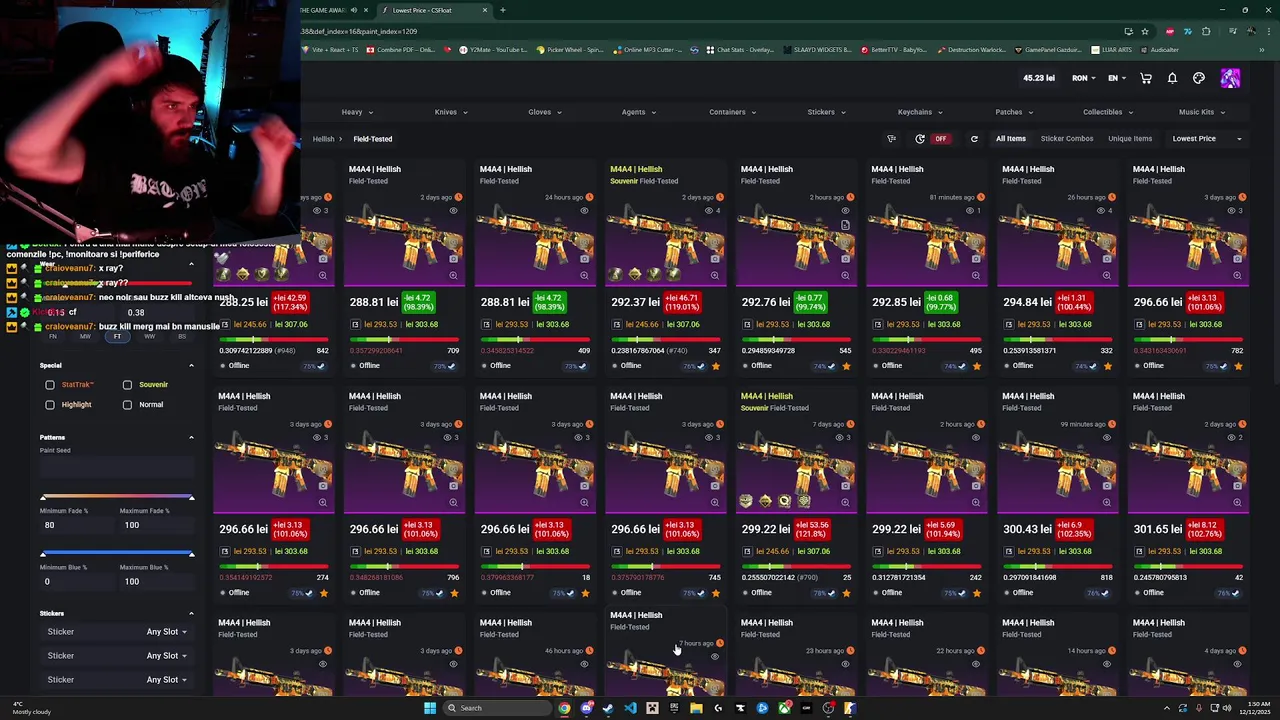Open the Knives category menu
Viewport: 1280px width, 720px height.
click(451, 112)
